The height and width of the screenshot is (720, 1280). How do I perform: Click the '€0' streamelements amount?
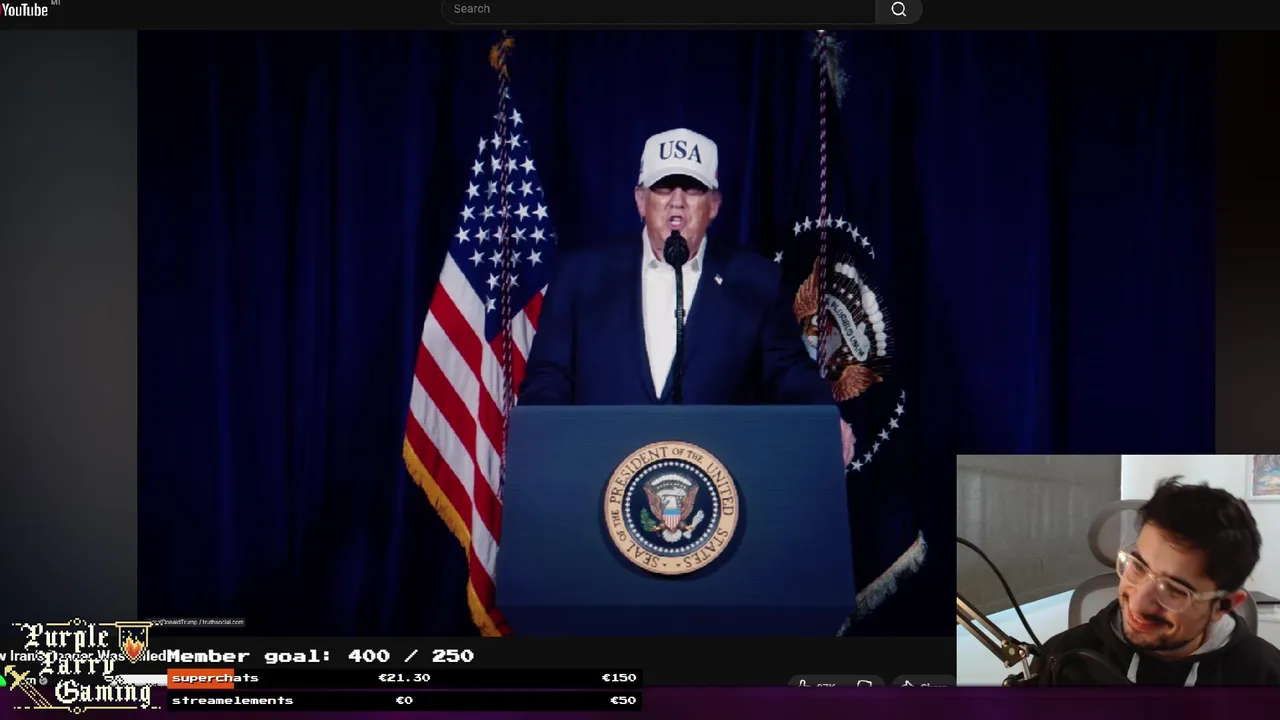point(404,700)
